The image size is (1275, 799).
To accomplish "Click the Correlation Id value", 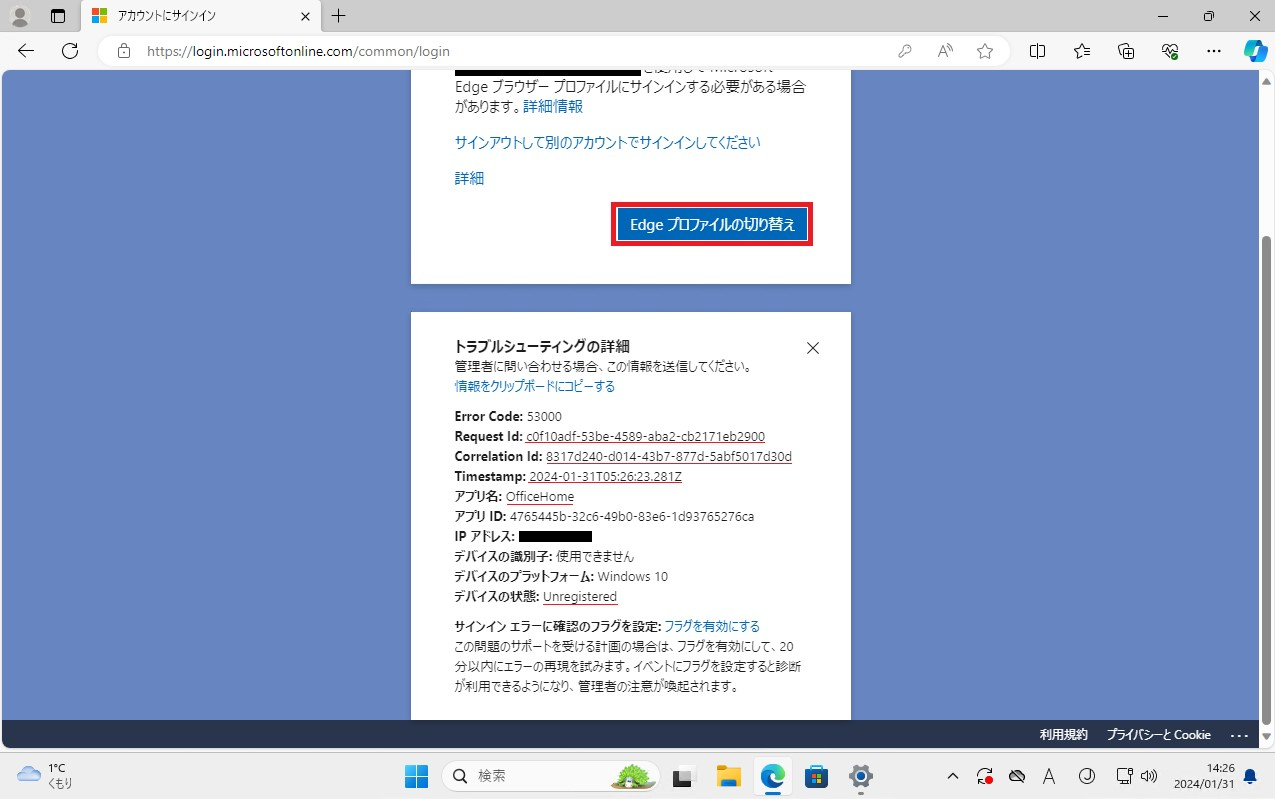I will tap(669, 456).
